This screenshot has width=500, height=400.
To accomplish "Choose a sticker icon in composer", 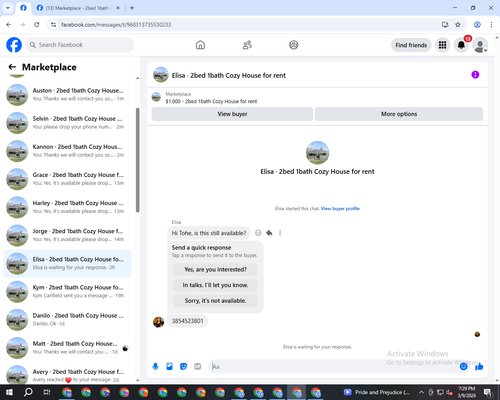I will pyautogui.click(x=183, y=367).
